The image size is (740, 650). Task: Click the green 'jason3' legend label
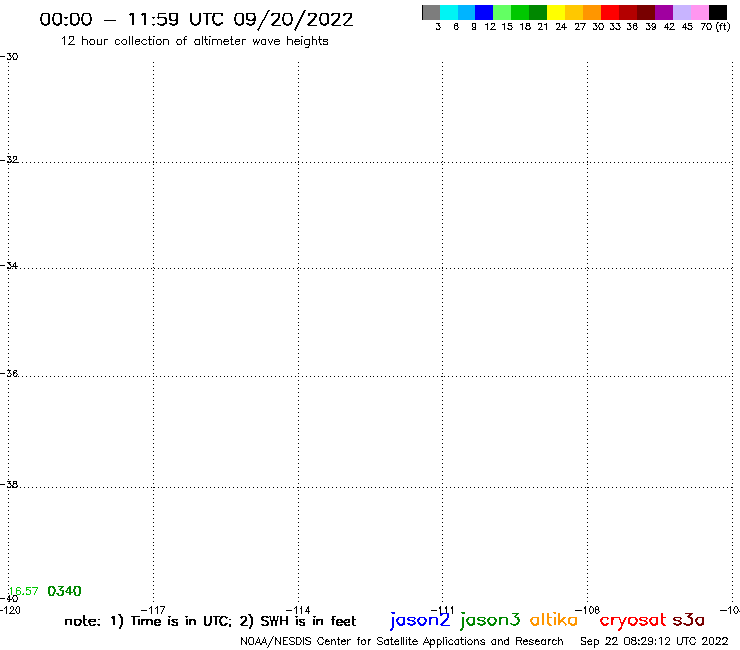coord(490,620)
